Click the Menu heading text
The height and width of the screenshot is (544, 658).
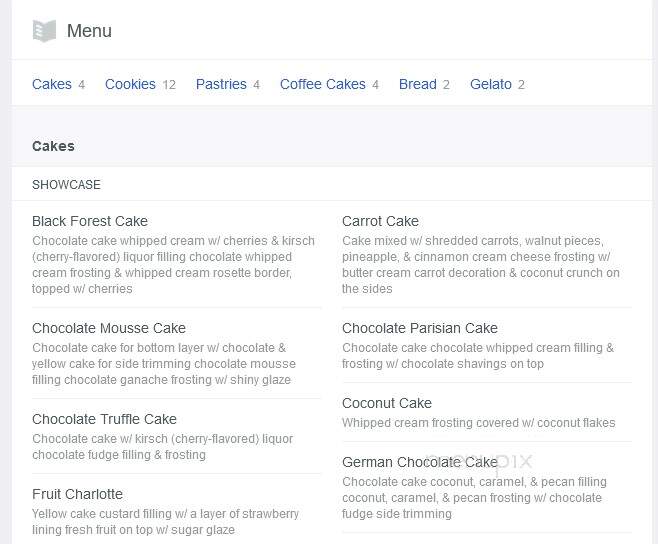click(89, 31)
